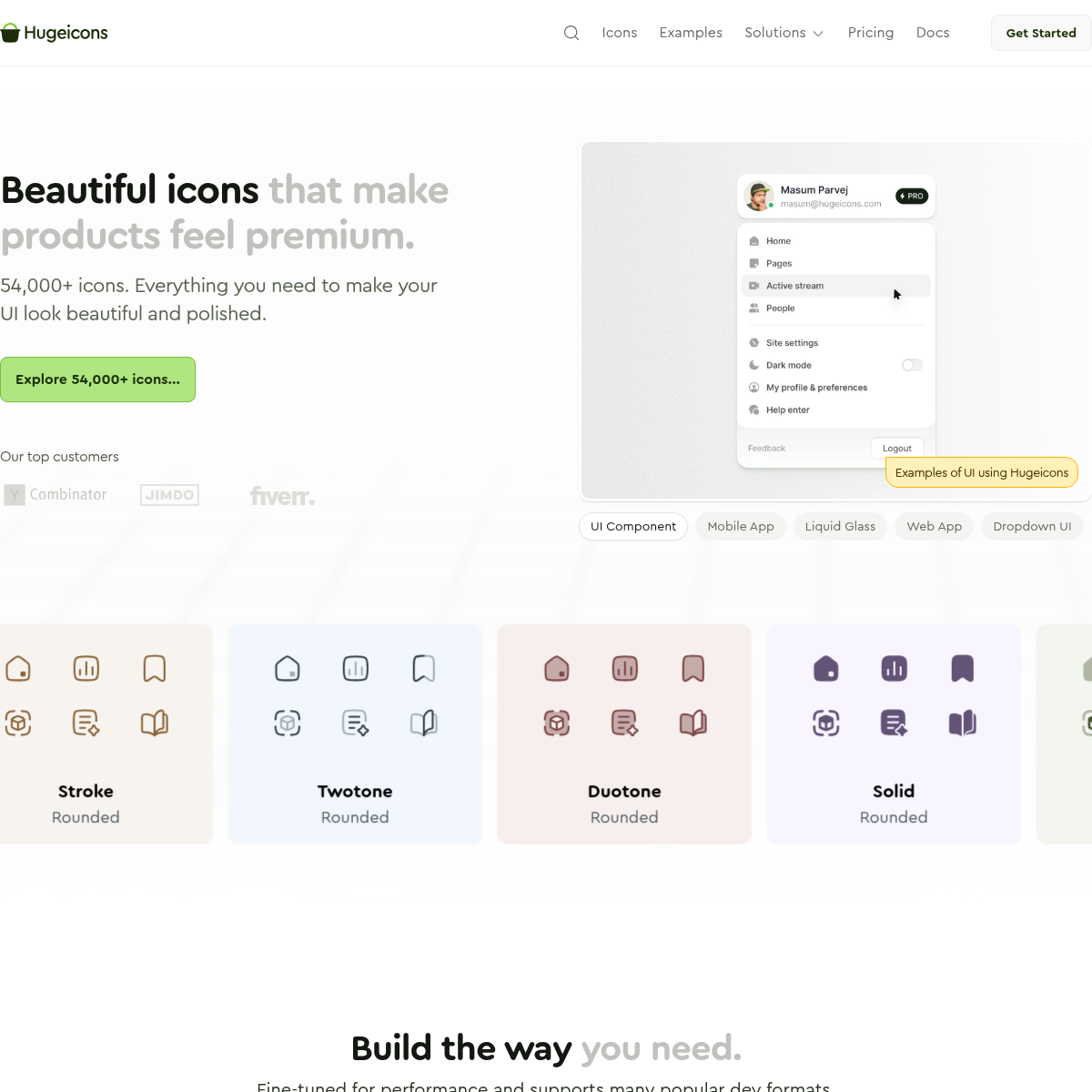Click the note edit icon in Stroke card
Viewport: 1092px width, 1092px height.
tap(86, 723)
